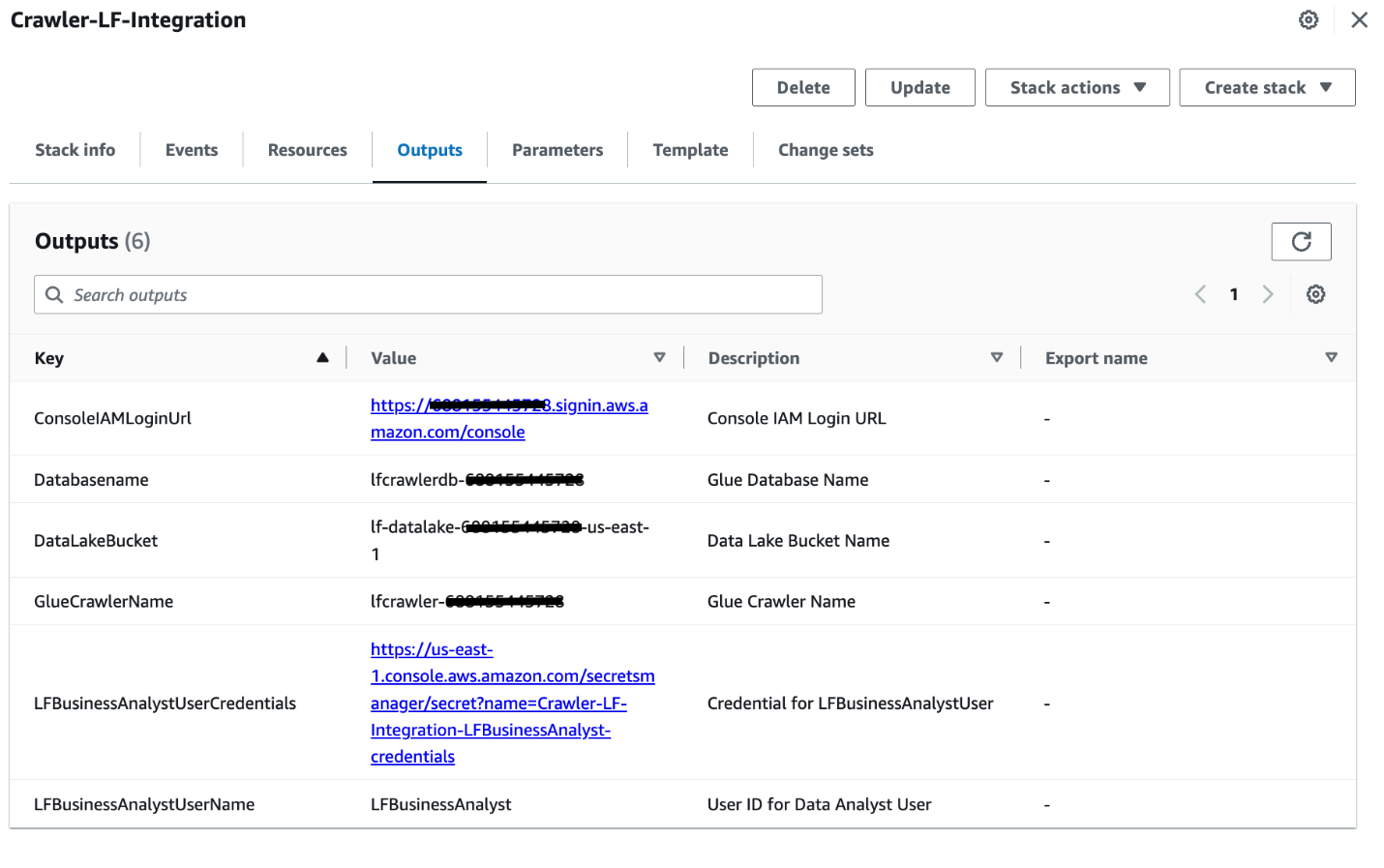Open stack settings gear icon
This screenshot has height=868, width=1384.
point(1309,19)
